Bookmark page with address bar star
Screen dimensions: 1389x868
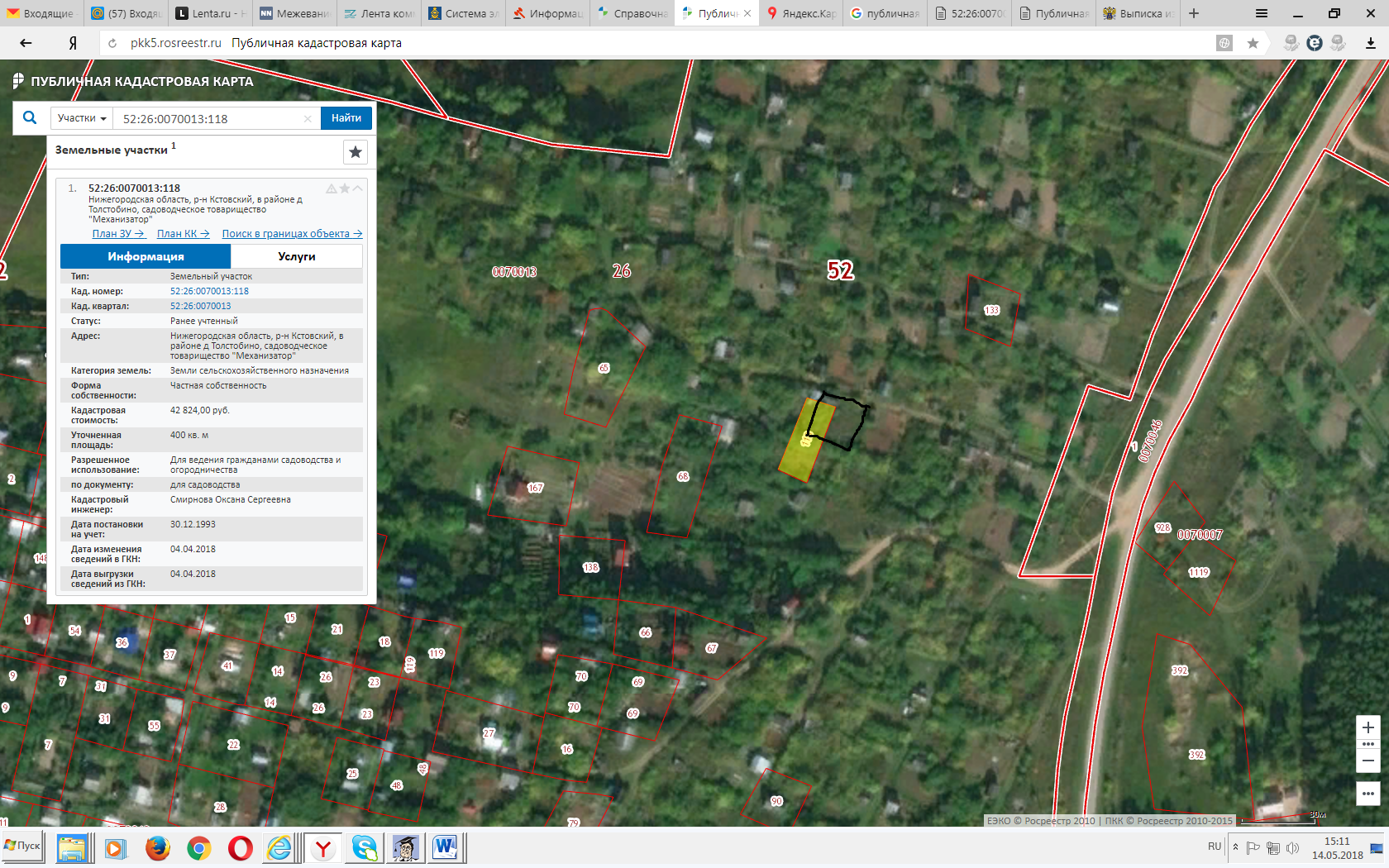pyautogui.click(x=1253, y=43)
